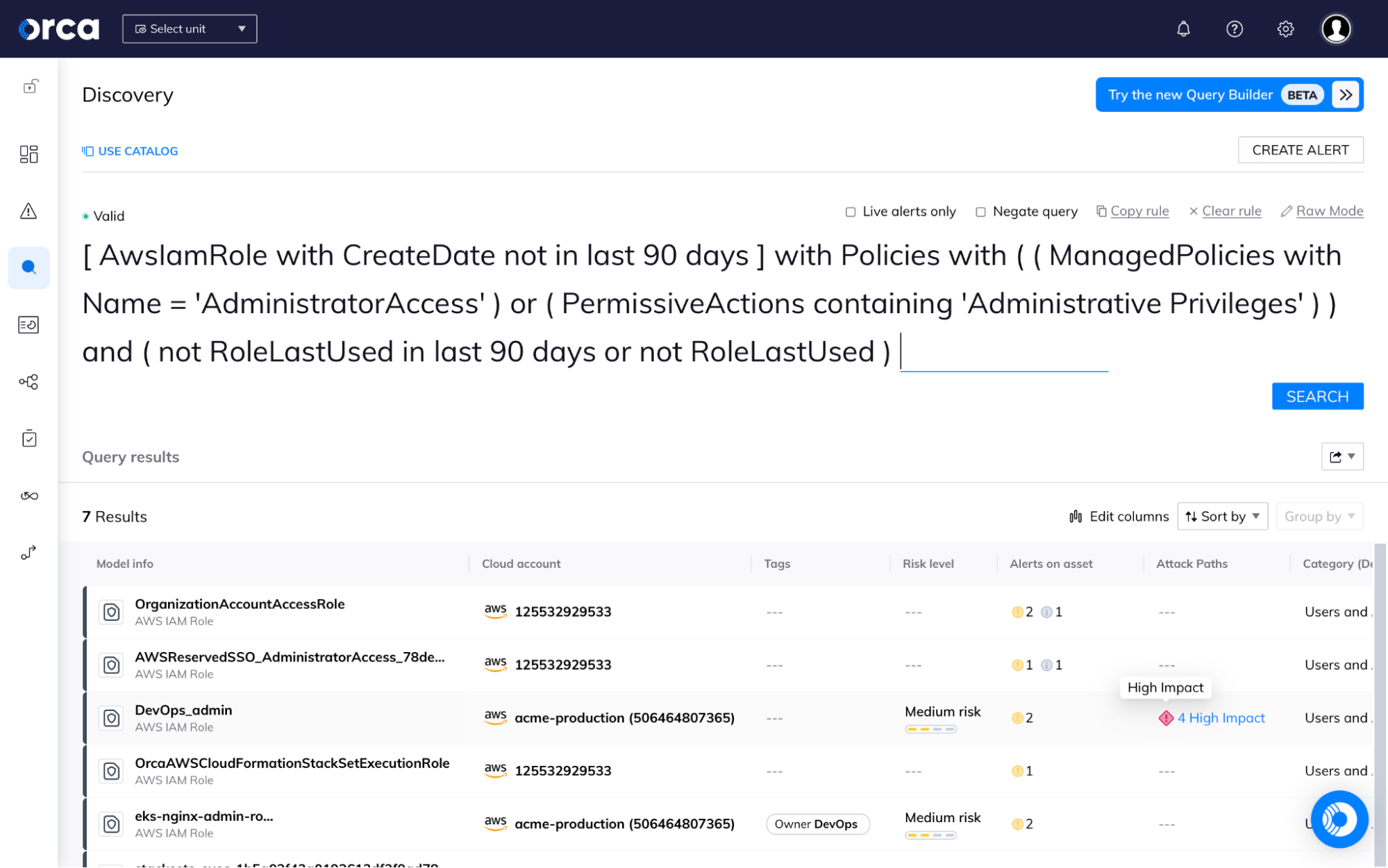Open Compliance via the clipboard checkmark icon
Image resolution: width=1388 pixels, height=868 pixels.
[28, 438]
